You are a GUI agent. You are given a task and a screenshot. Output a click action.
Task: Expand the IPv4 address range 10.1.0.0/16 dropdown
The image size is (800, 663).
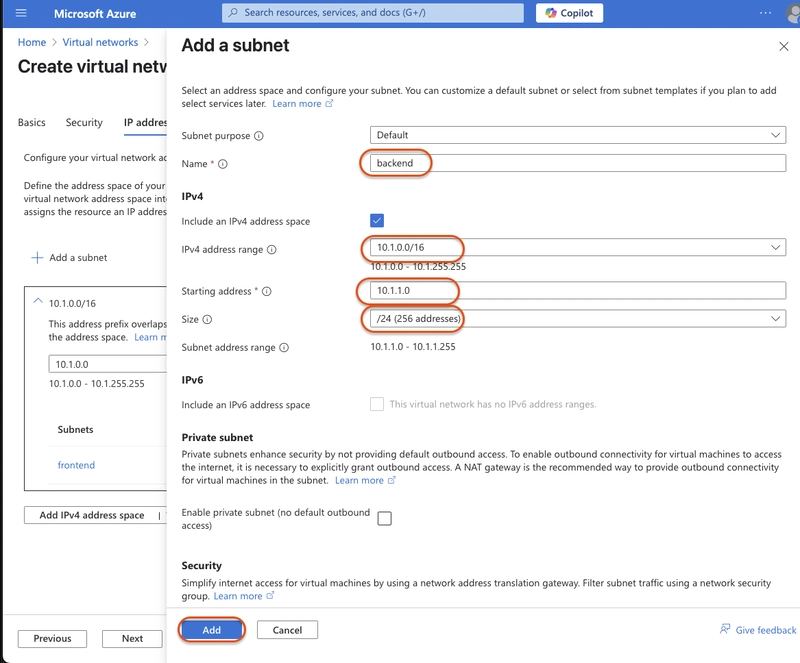point(578,248)
